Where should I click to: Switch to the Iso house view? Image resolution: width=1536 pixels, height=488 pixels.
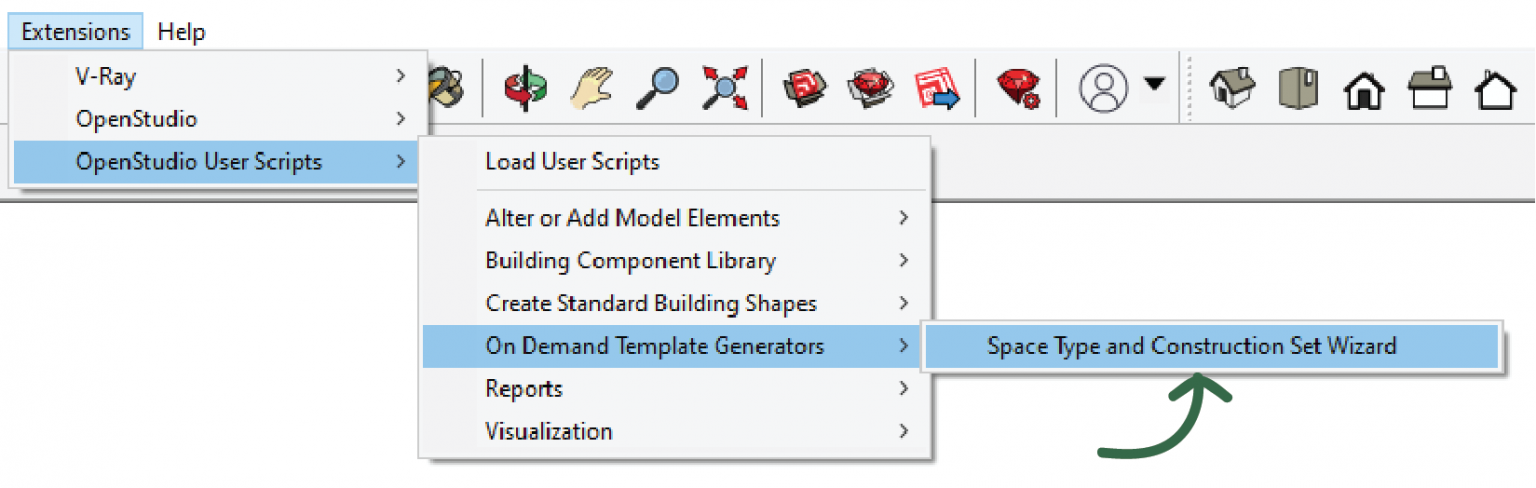click(1231, 88)
